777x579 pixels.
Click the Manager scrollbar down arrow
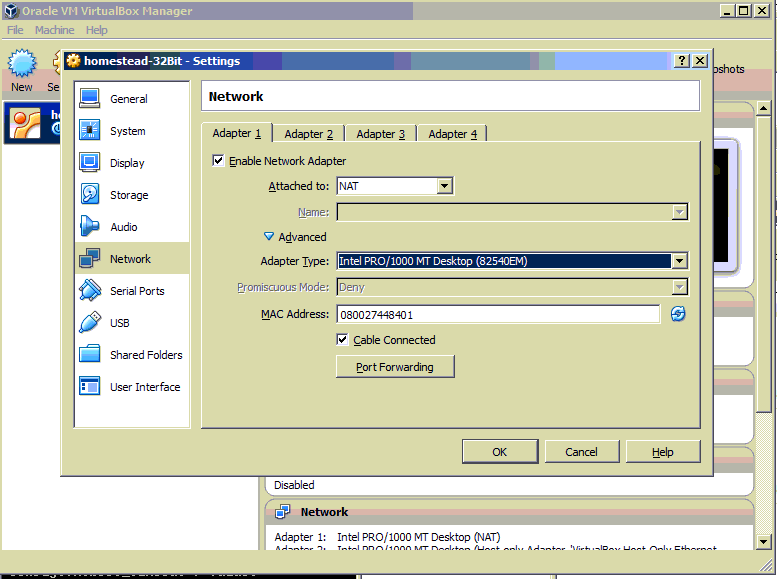764,542
